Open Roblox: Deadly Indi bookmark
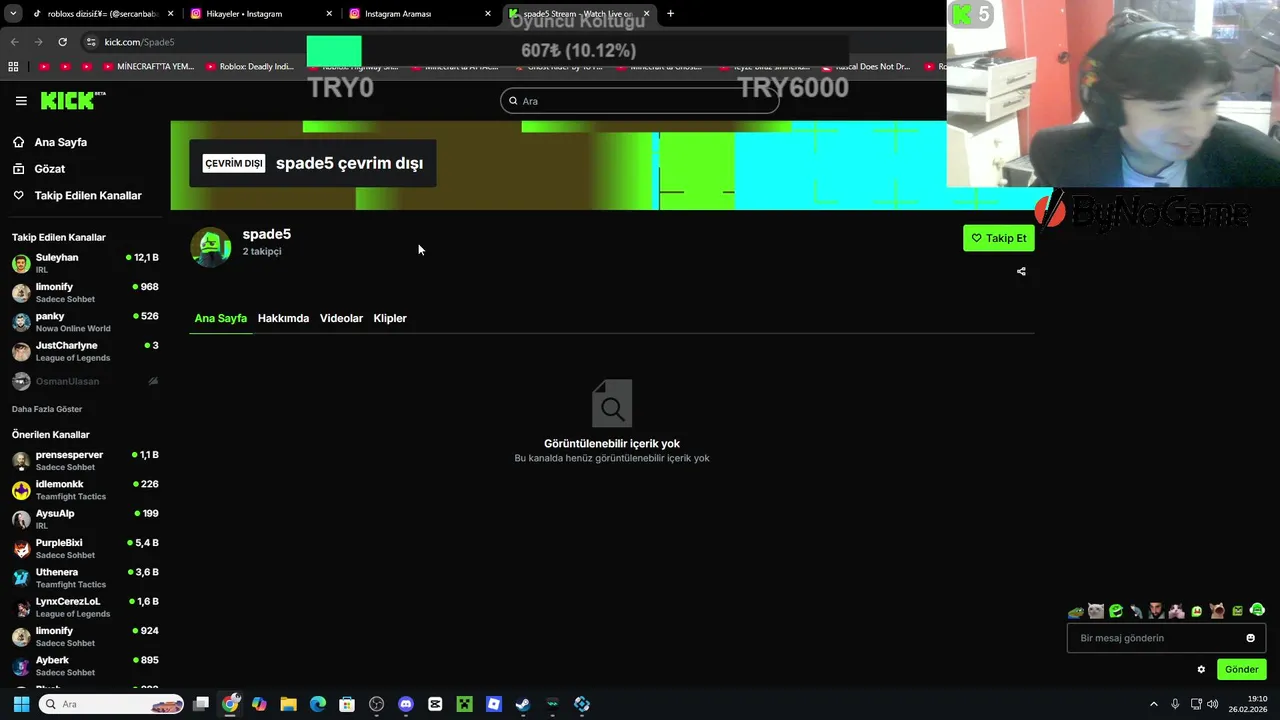The height and width of the screenshot is (720, 1280). click(x=249, y=66)
